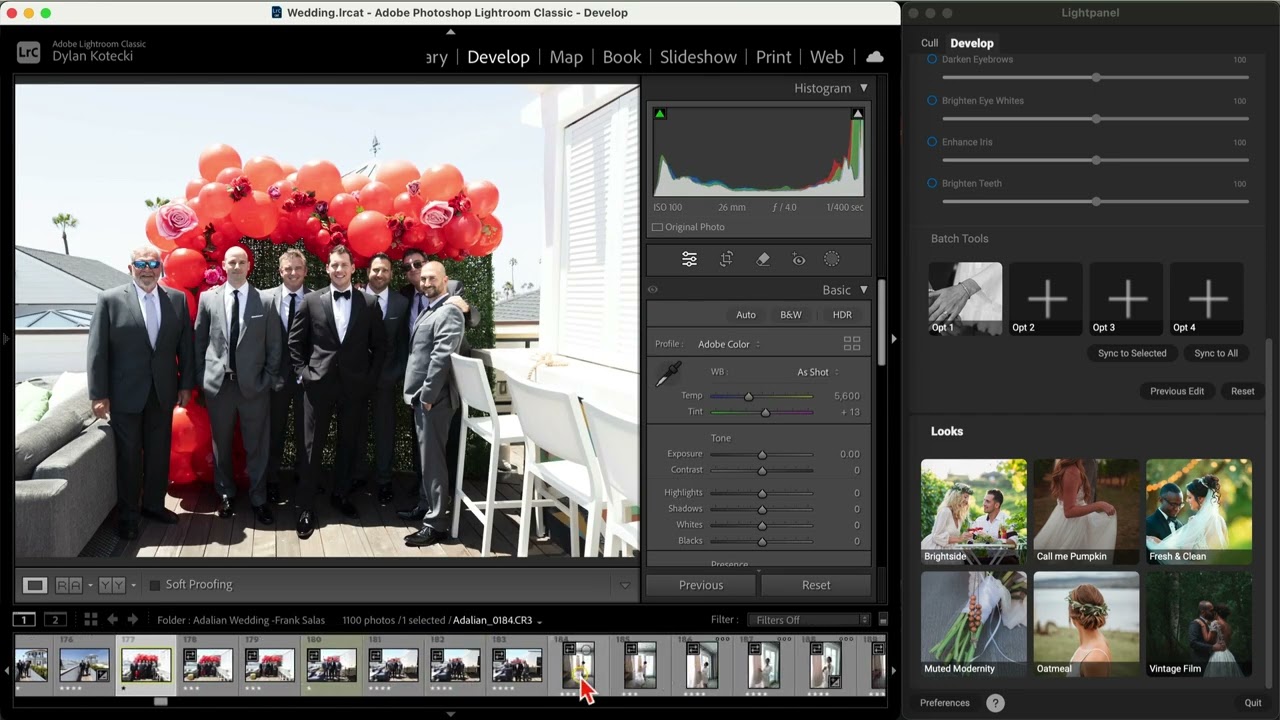The image size is (1280, 720).
Task: Open Before/After view options dropdown arrow
Action: (133, 585)
